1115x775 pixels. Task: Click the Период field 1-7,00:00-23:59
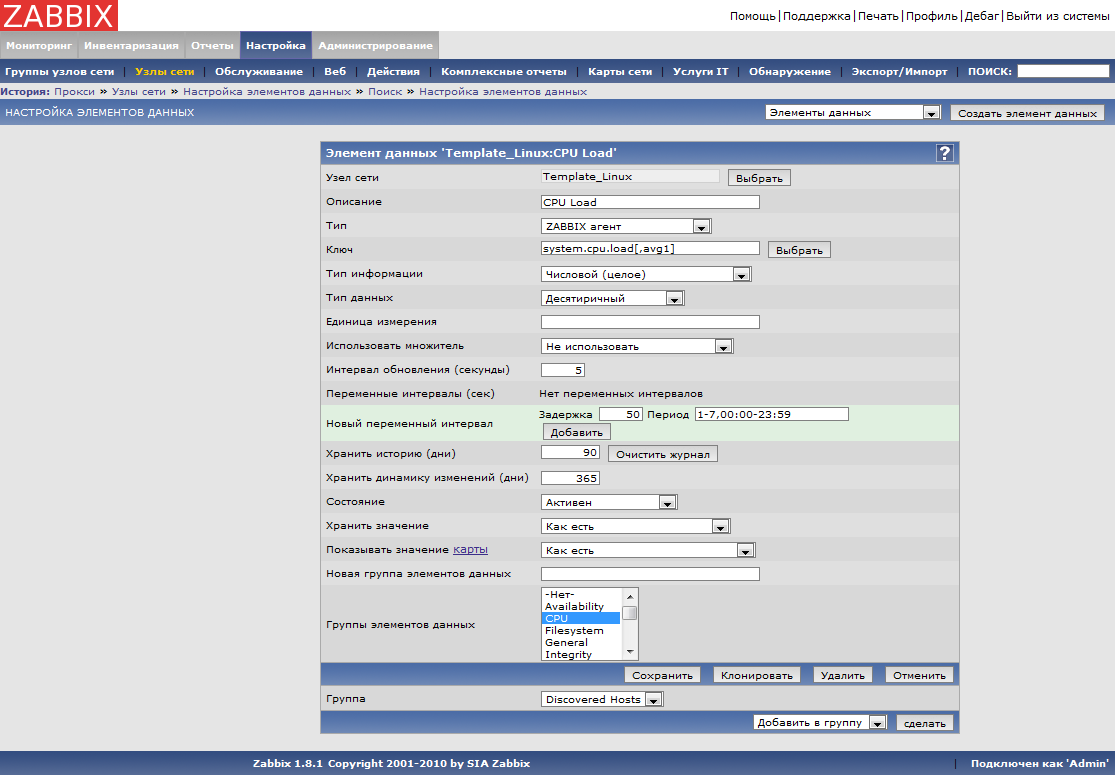click(x=772, y=415)
